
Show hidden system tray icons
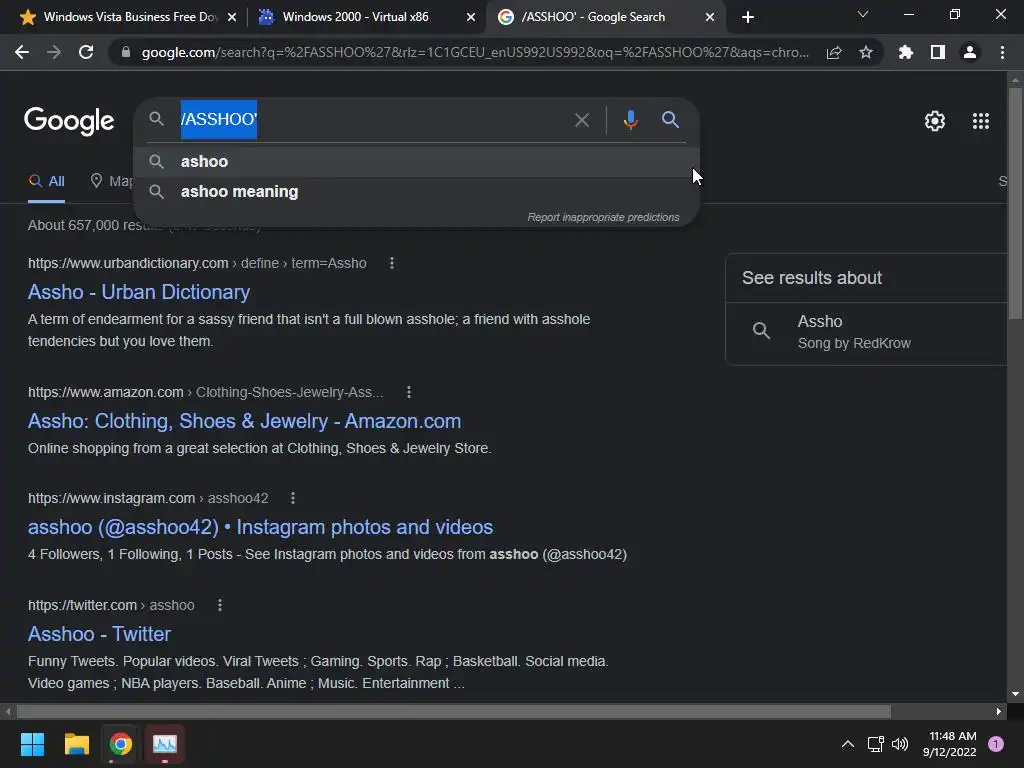click(x=848, y=744)
